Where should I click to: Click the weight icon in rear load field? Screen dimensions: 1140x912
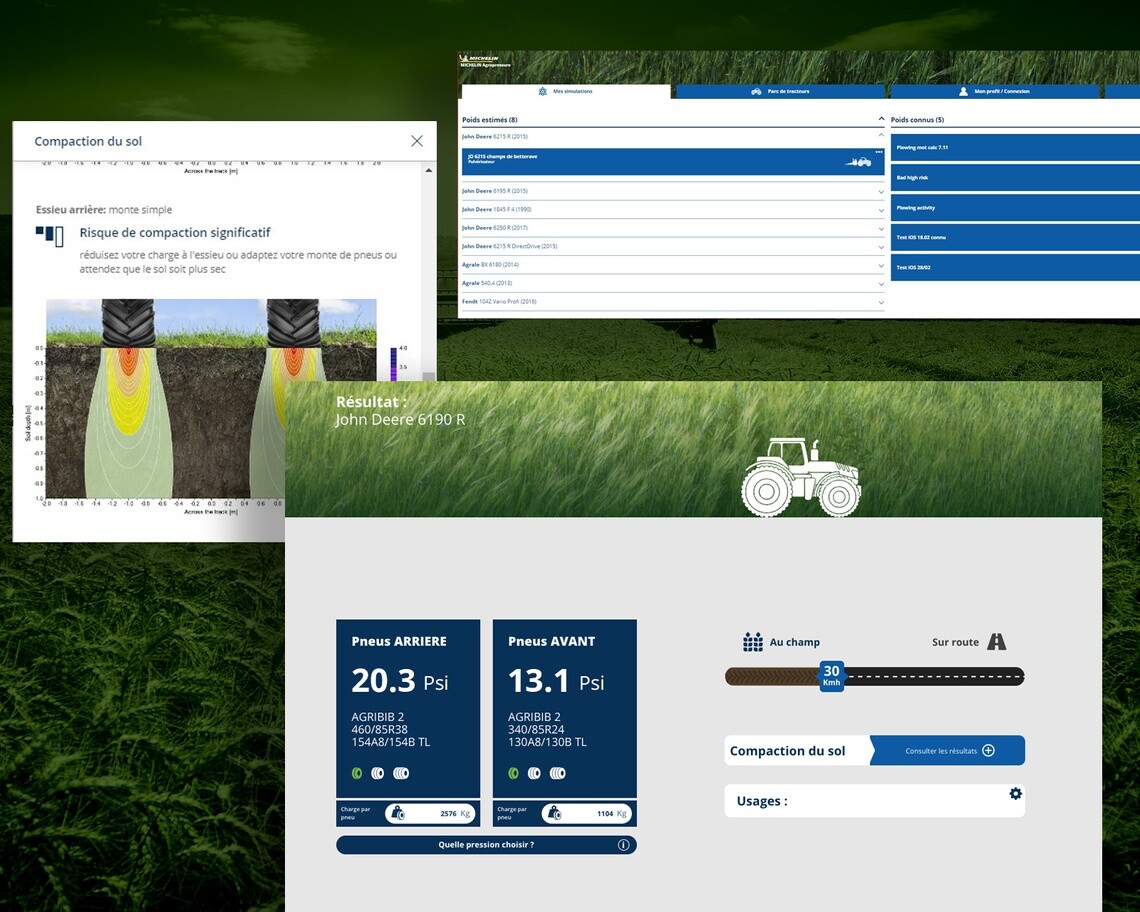397,813
